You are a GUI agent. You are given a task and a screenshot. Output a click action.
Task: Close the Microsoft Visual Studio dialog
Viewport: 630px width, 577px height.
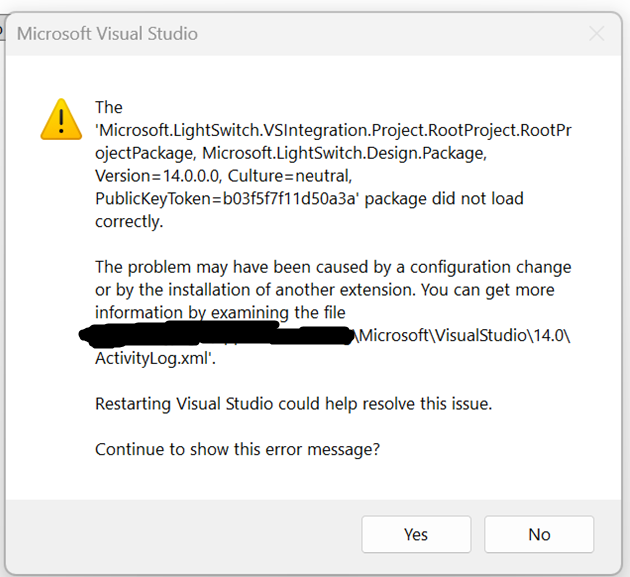pos(597,34)
